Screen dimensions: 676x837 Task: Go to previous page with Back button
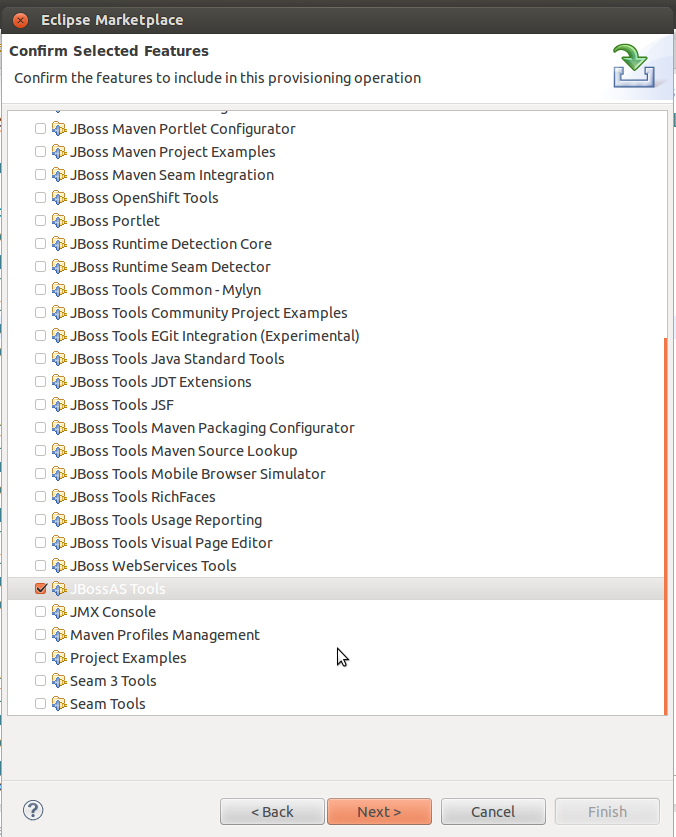272,811
